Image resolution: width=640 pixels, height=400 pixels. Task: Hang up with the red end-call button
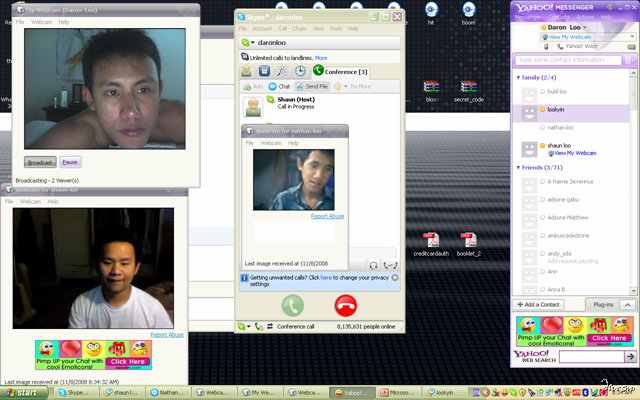click(346, 306)
